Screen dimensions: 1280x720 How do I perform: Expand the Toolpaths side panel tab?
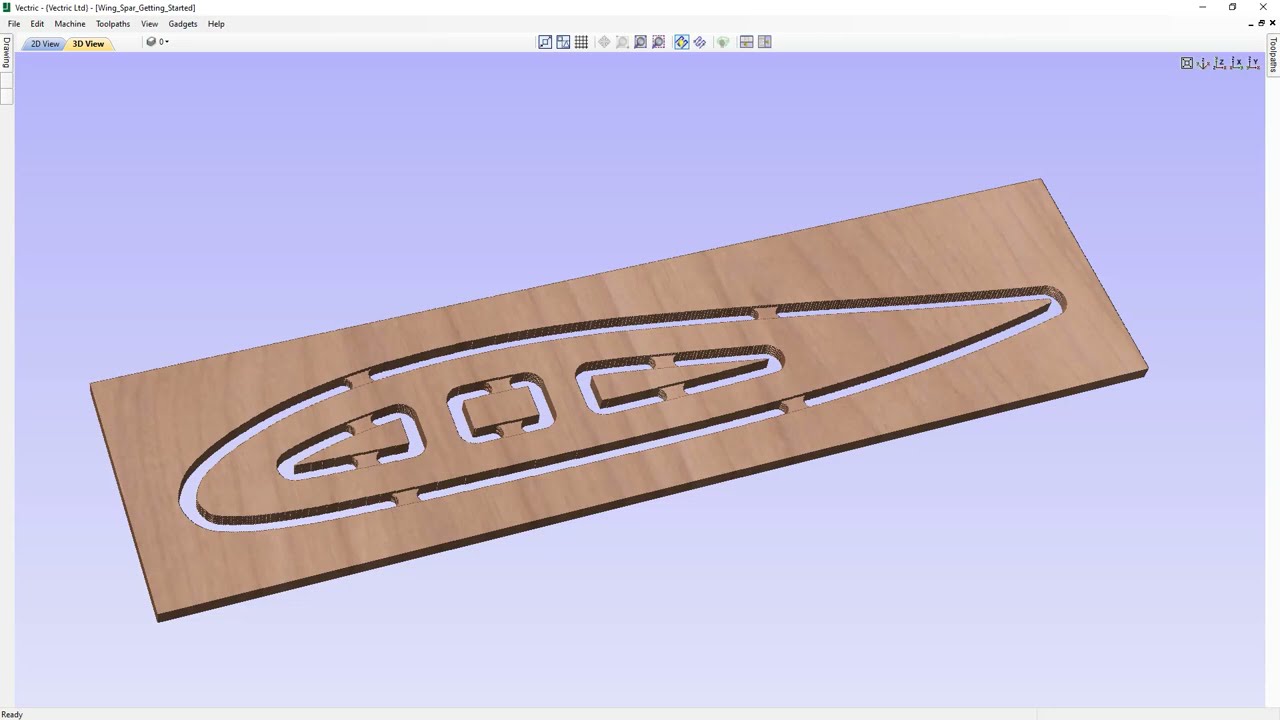click(1273, 55)
